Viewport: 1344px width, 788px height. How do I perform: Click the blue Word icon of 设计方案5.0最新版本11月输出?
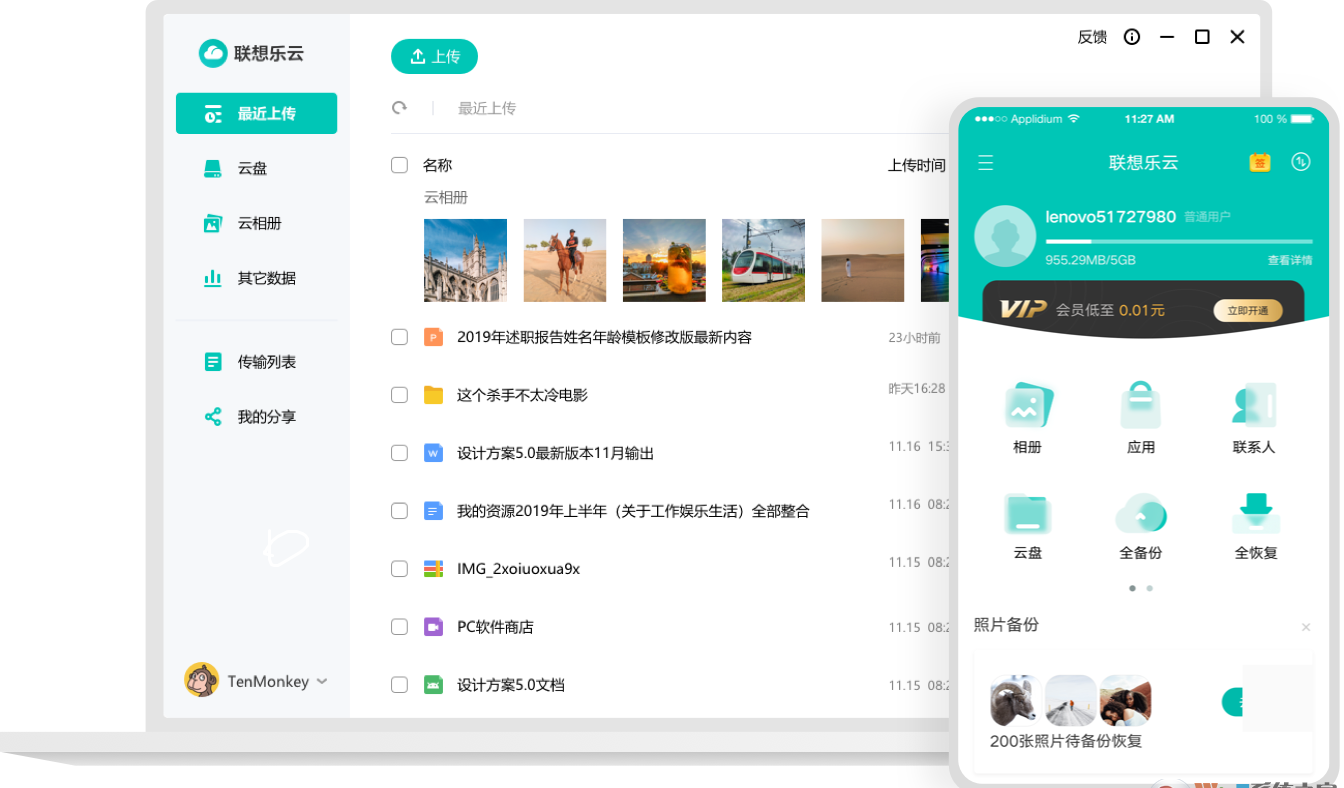click(x=433, y=453)
